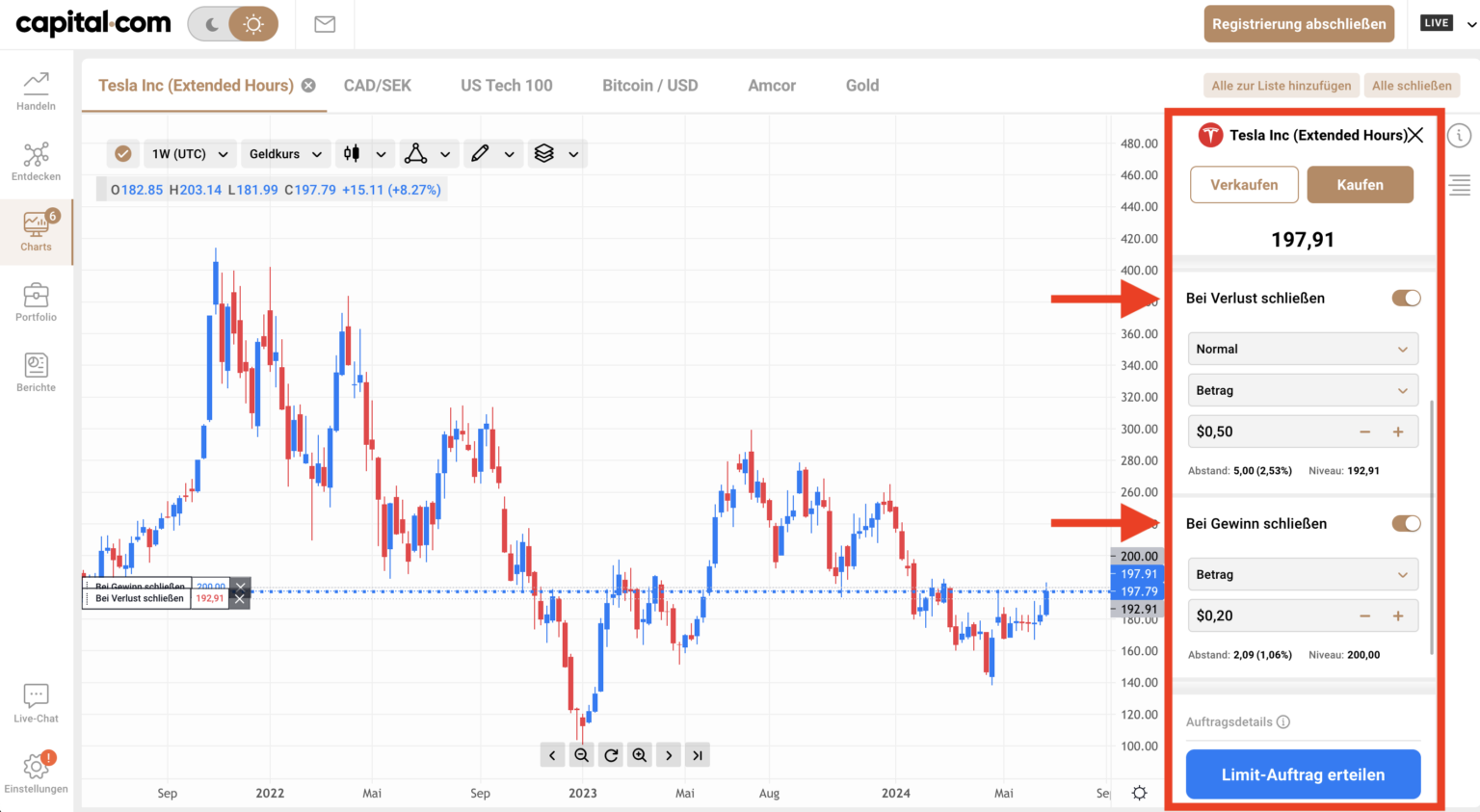
Task: Switch to the Bitcoin / USD tab
Action: pyautogui.click(x=650, y=85)
